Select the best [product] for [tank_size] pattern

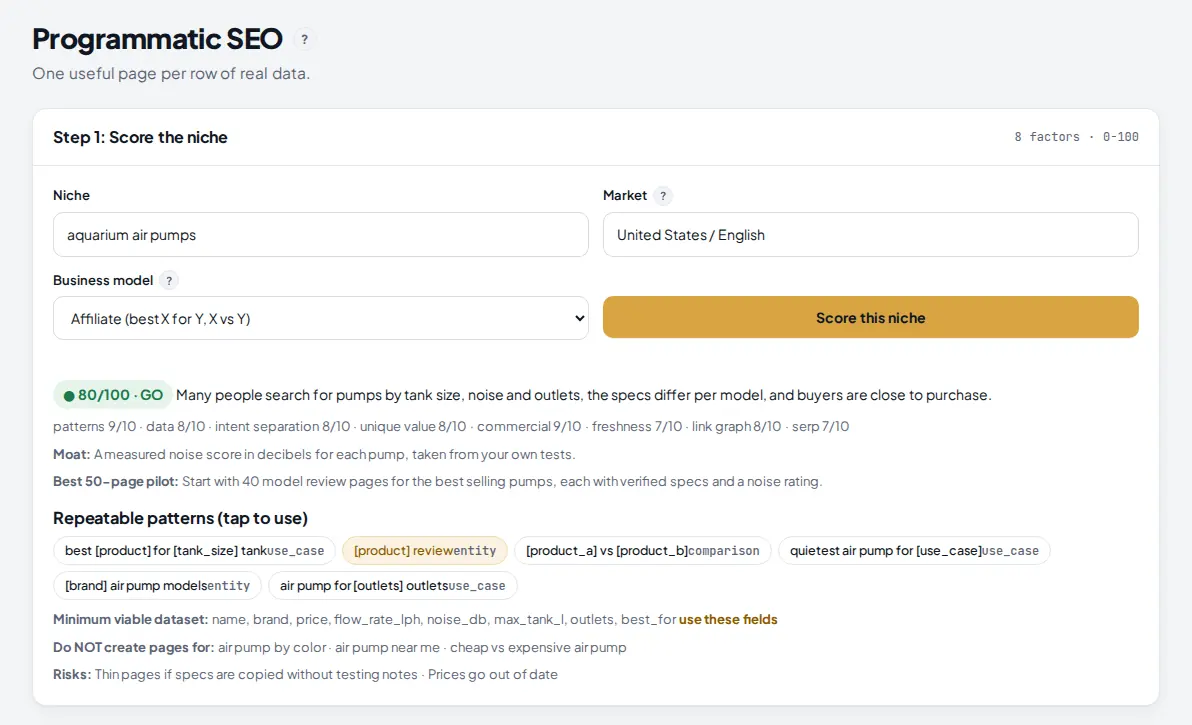click(x=195, y=551)
